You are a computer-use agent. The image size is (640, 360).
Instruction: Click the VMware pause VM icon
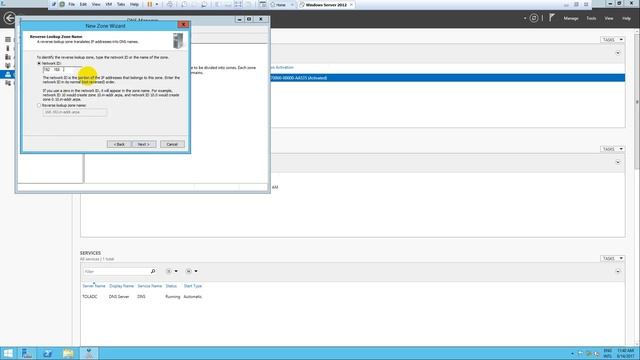[150, 4]
